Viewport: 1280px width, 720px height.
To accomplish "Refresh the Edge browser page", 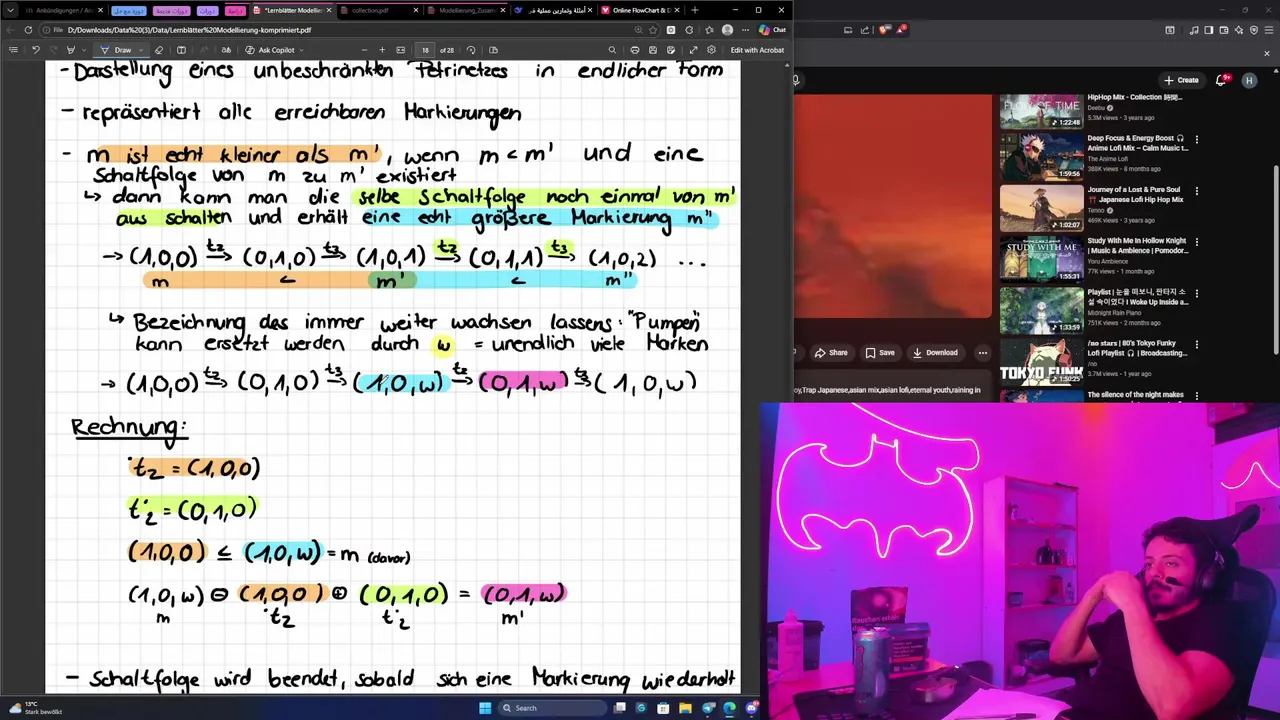I will point(28,30).
